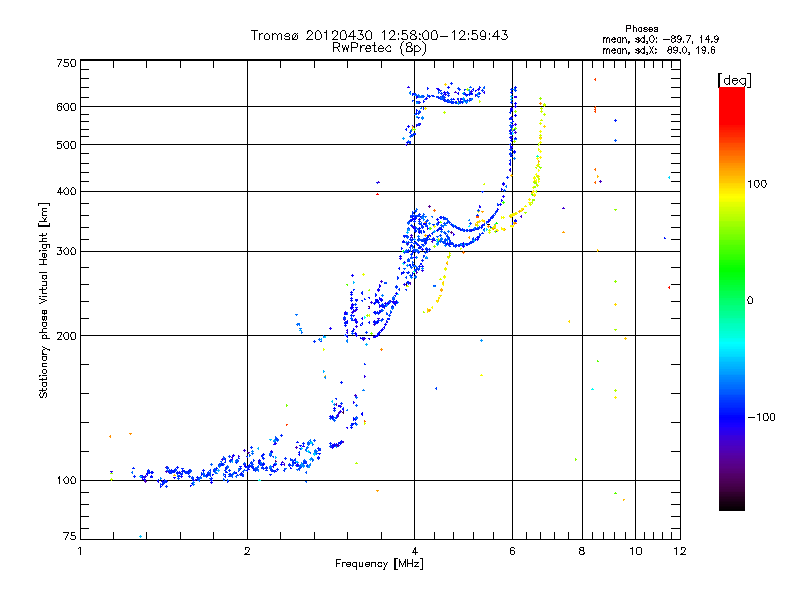Image resolution: width=800 pixels, height=600 pixels.
Task: Click the '[deg]' colorbar unit label
Action: pyautogui.click(x=734, y=80)
